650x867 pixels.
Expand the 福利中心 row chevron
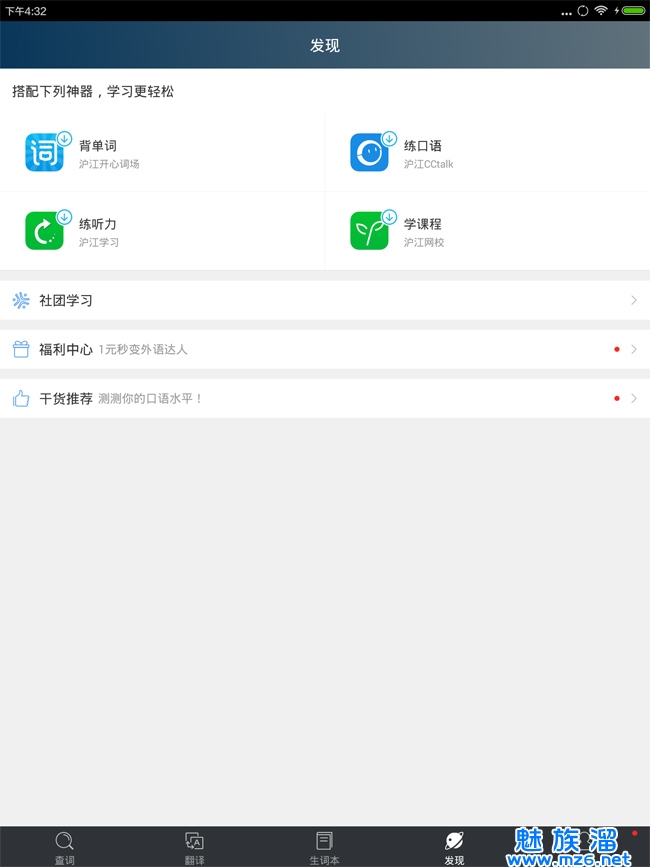(634, 349)
